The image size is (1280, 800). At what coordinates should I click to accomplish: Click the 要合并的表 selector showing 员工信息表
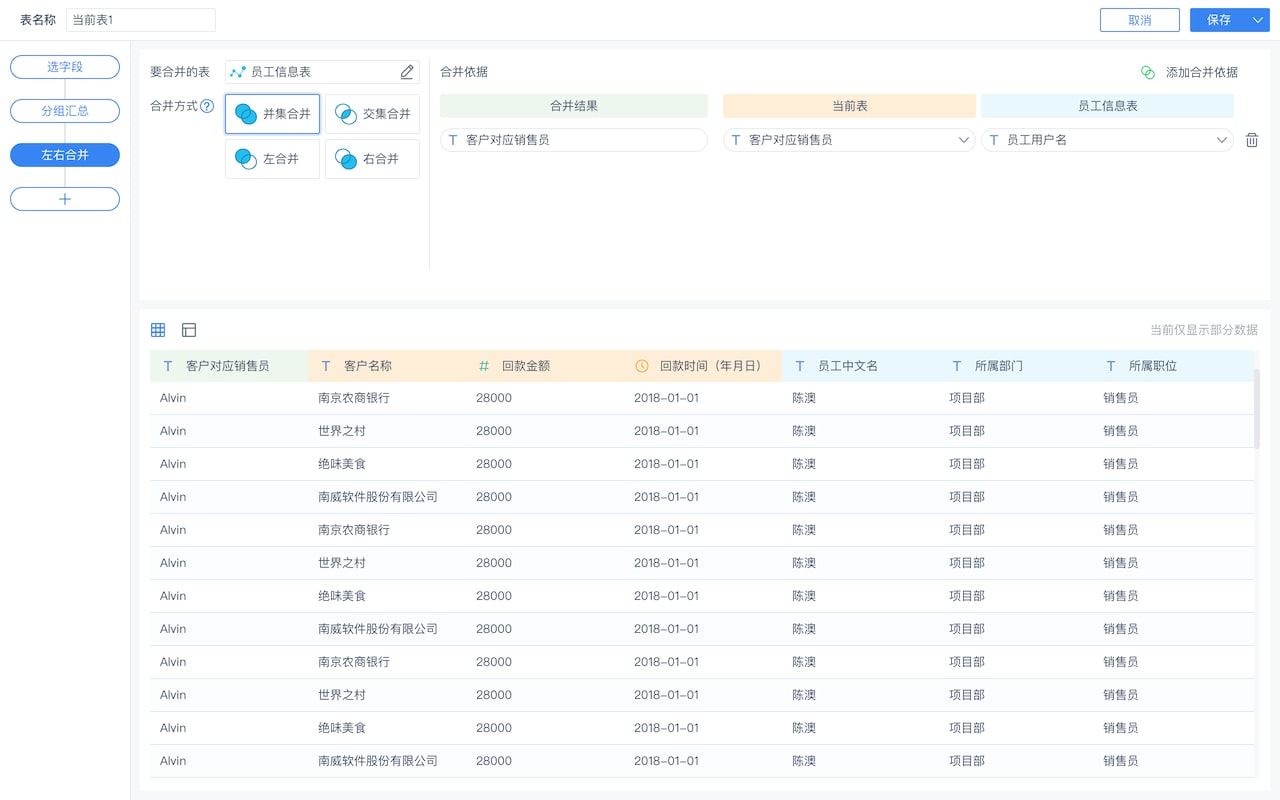tap(322, 72)
